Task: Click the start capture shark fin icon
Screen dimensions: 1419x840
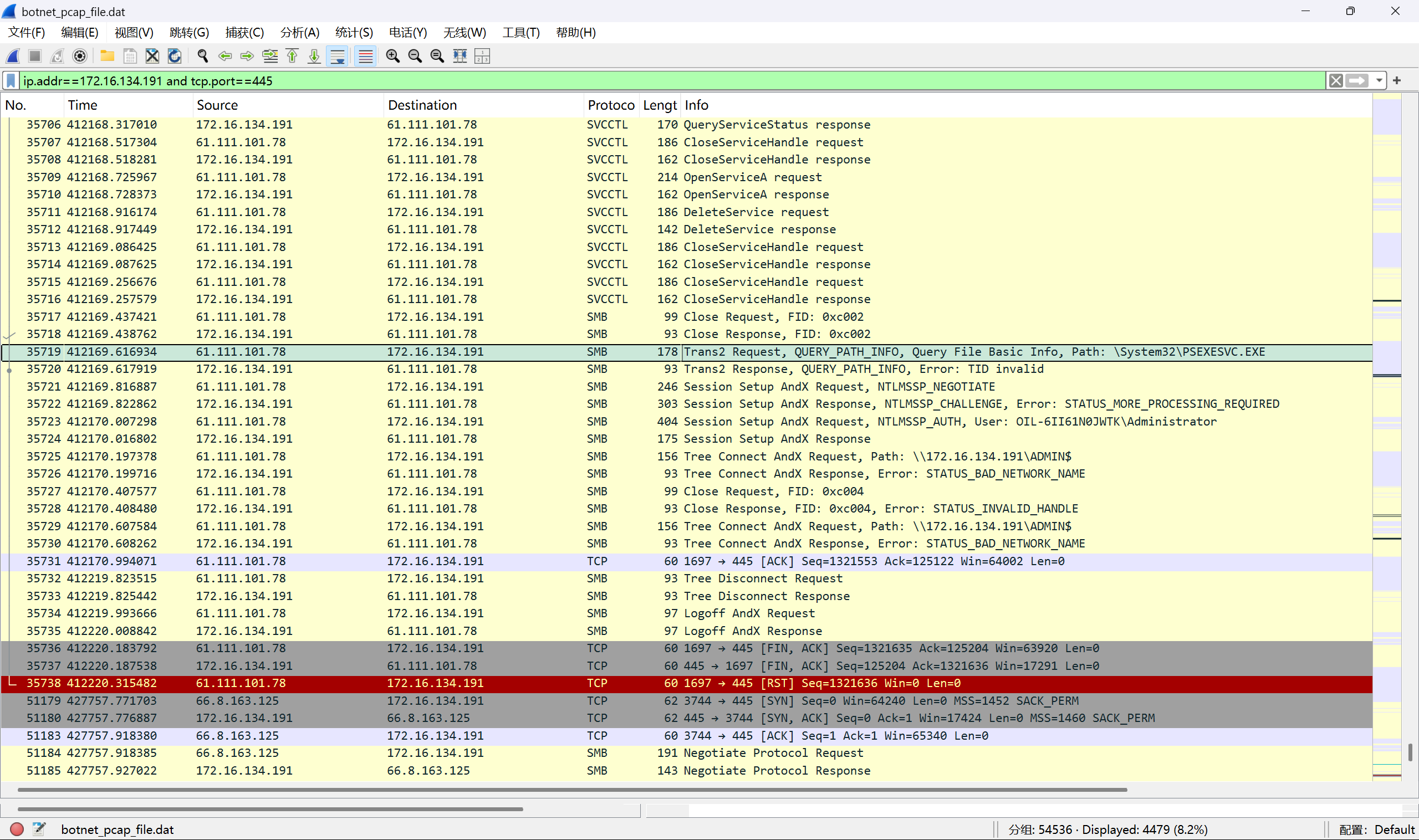Action: coord(13,56)
